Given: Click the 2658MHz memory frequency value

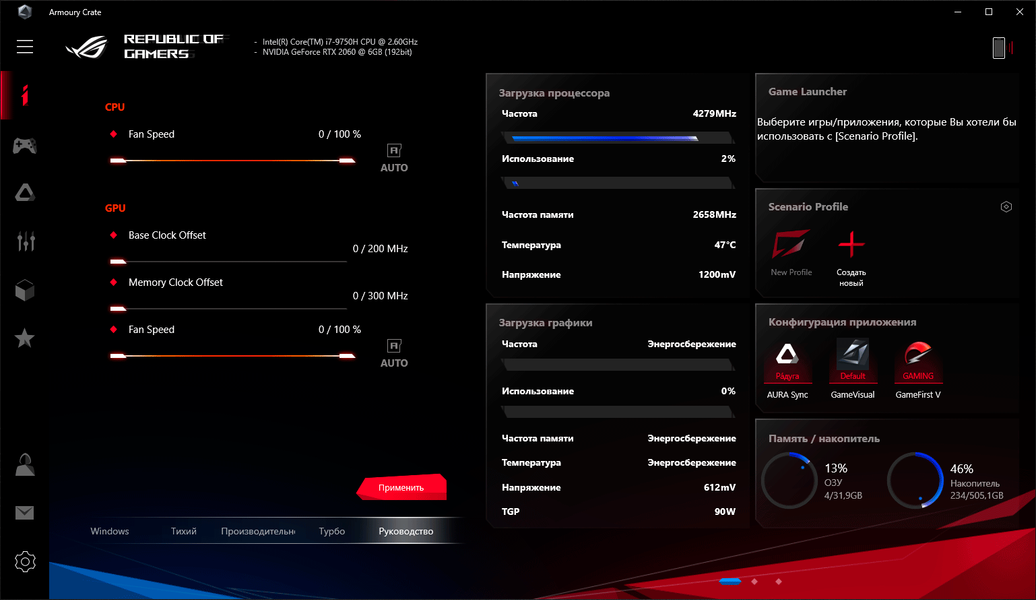Looking at the screenshot, I should [714, 215].
